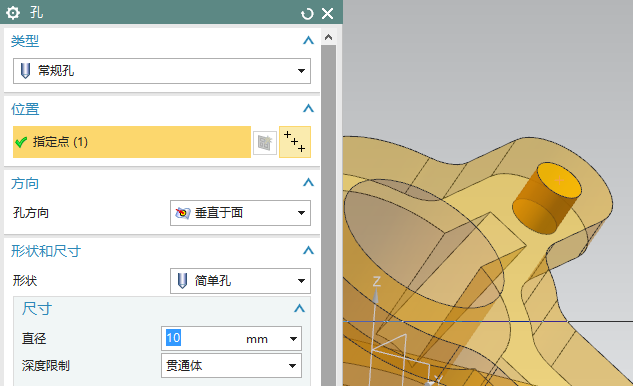Collapse the 形状和尺寸 section
Viewport: 633px width, 386px height.
click(308, 251)
